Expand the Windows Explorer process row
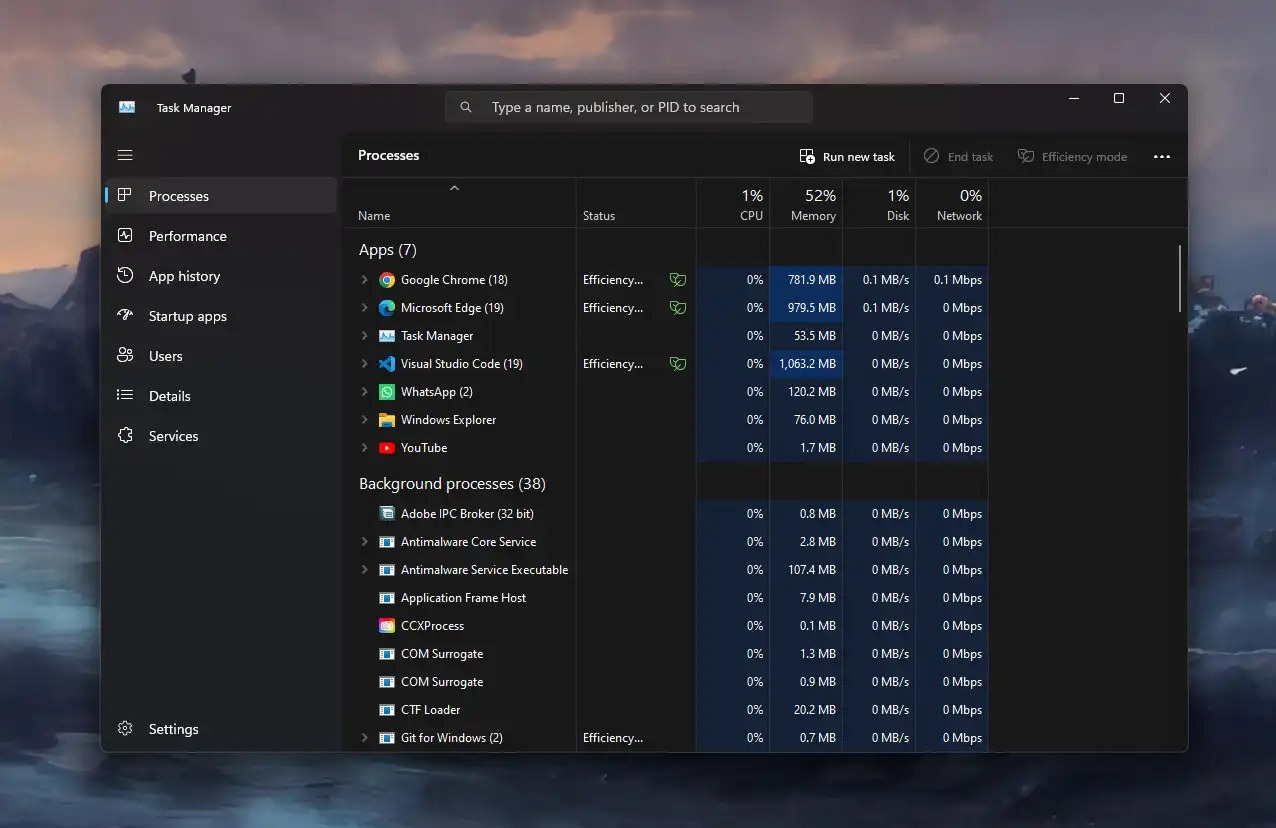Image resolution: width=1276 pixels, height=828 pixels. tap(365, 420)
